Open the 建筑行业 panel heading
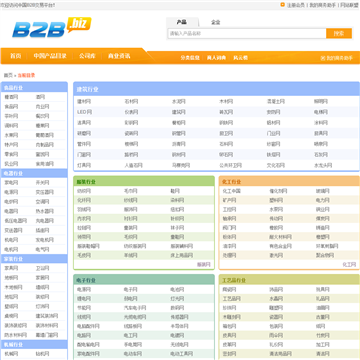This screenshot has width=360, height=360. pos(88,90)
